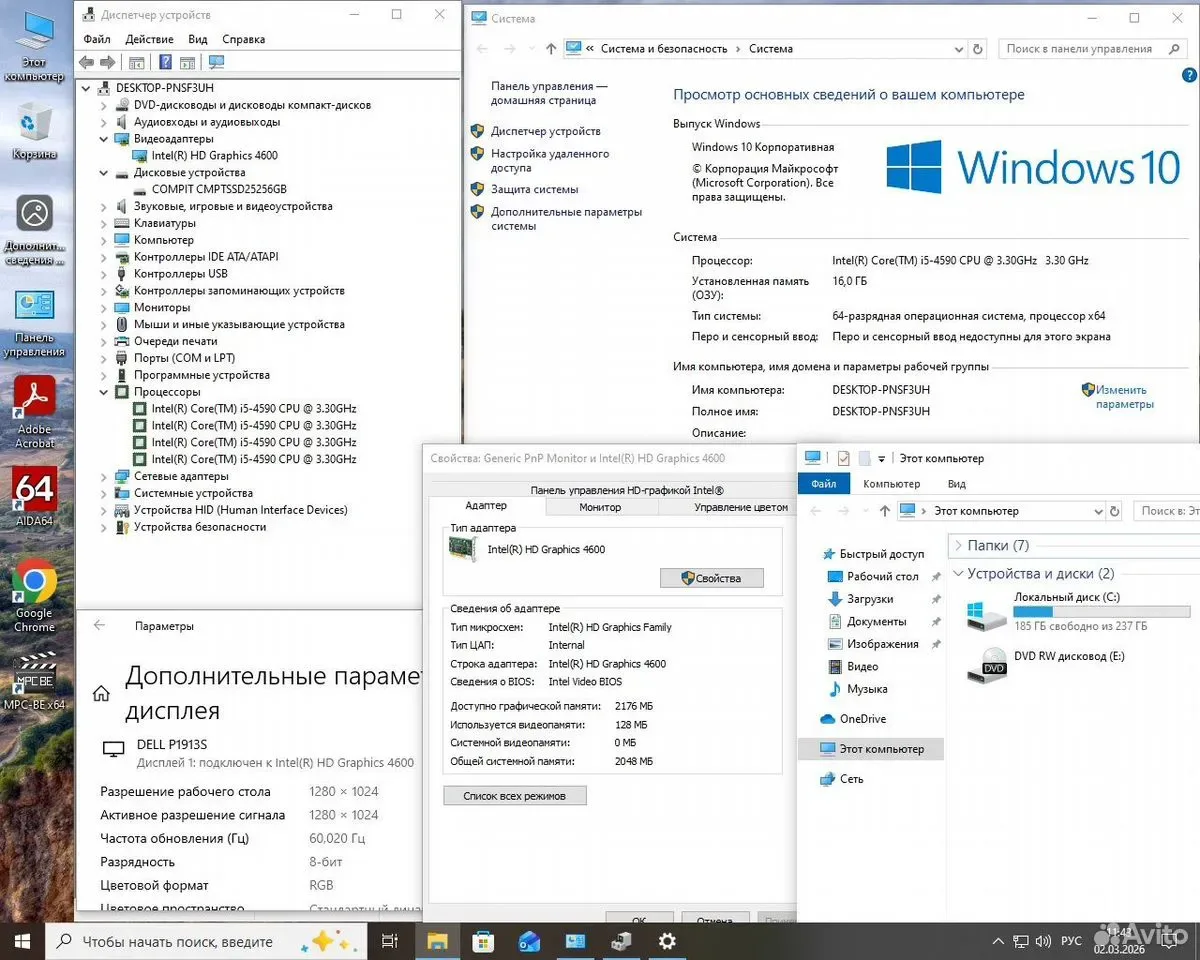Click refresh button in Система address bar
Viewport: 1200px width, 960px height.
pos(979,48)
